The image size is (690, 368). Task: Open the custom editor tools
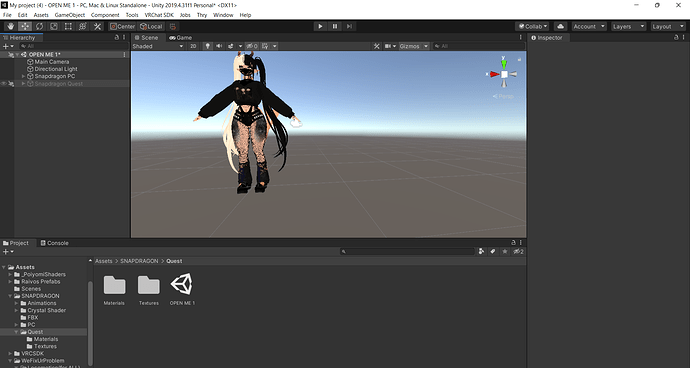[97, 26]
